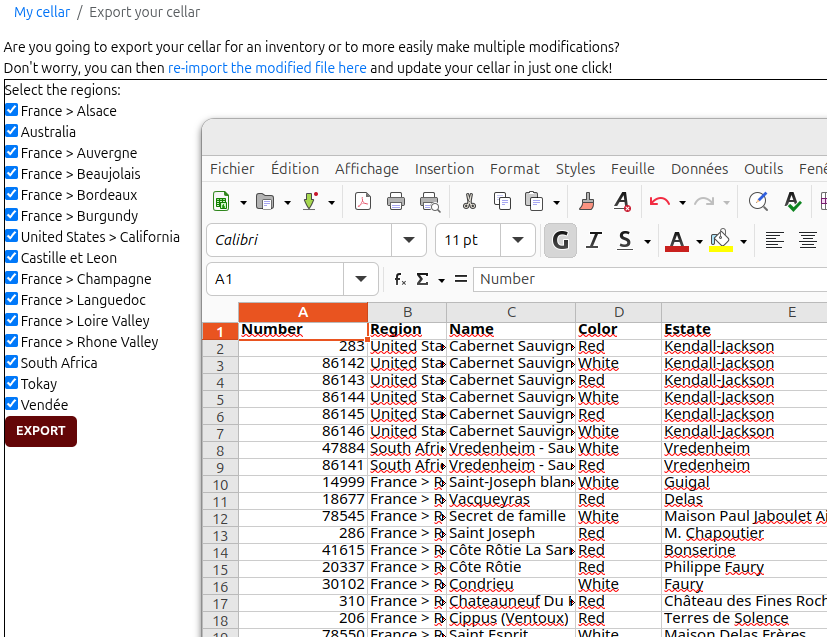Apply the yellow background highlight color
Image resolution: width=827 pixels, height=637 pixels.
tap(720, 240)
